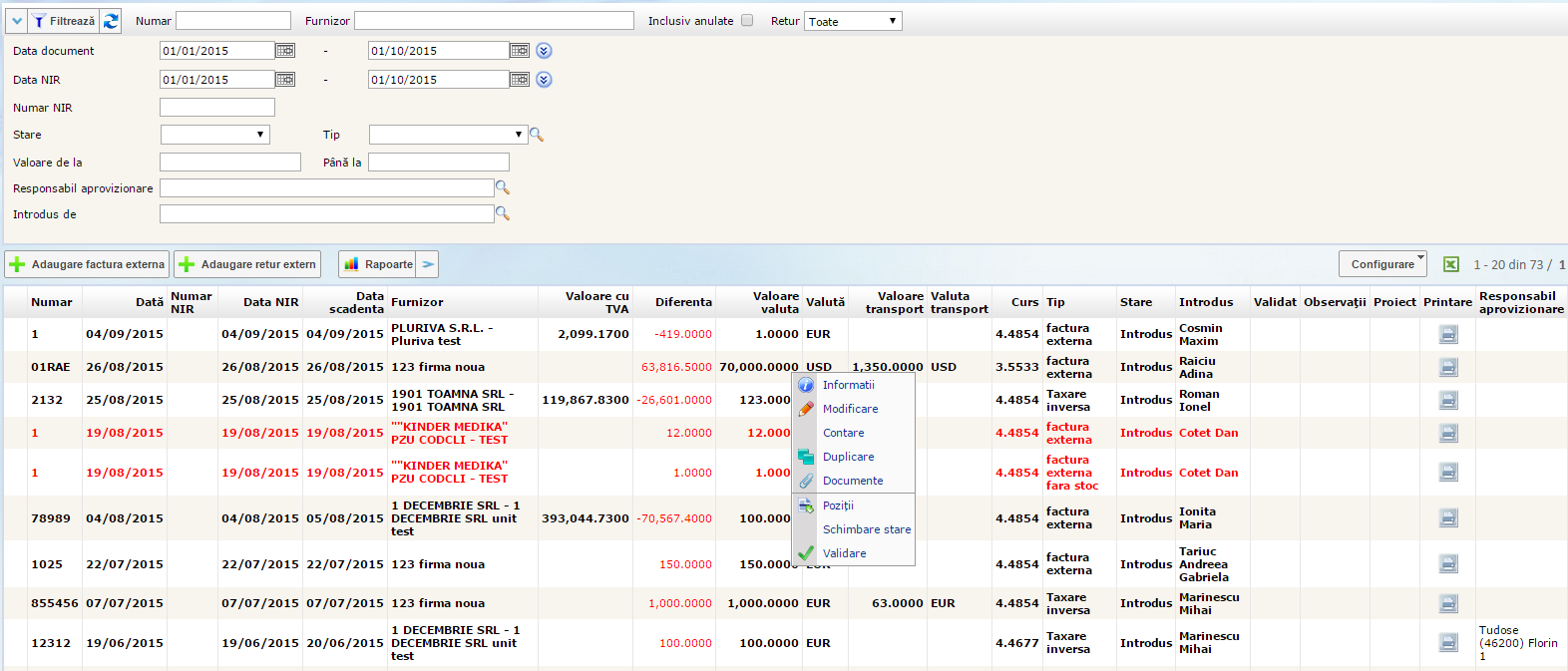Open the Configurare dropdown button
The image size is (1568, 671).
(x=1382, y=264)
